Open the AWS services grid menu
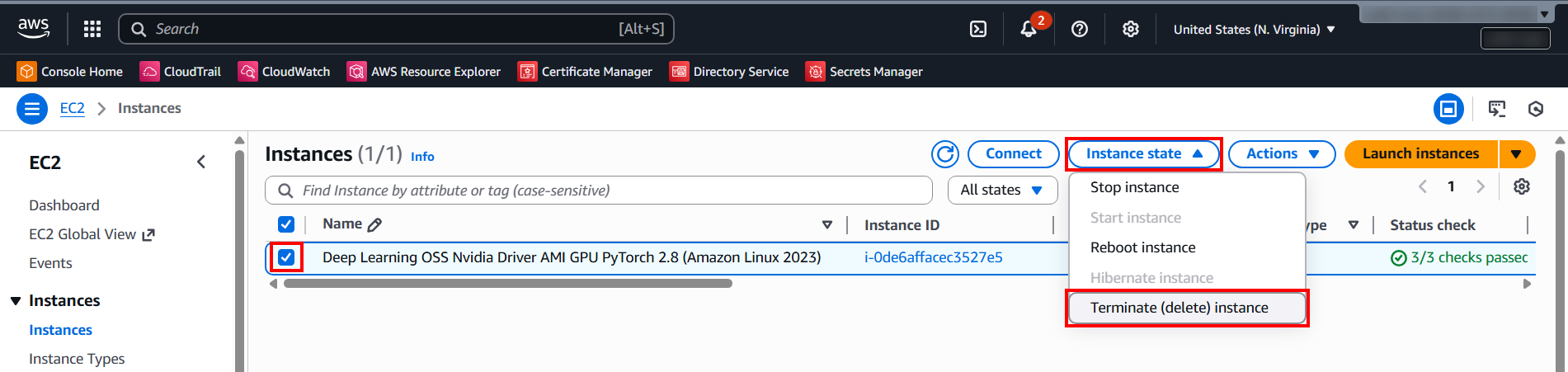The image size is (1568, 372). point(92,30)
